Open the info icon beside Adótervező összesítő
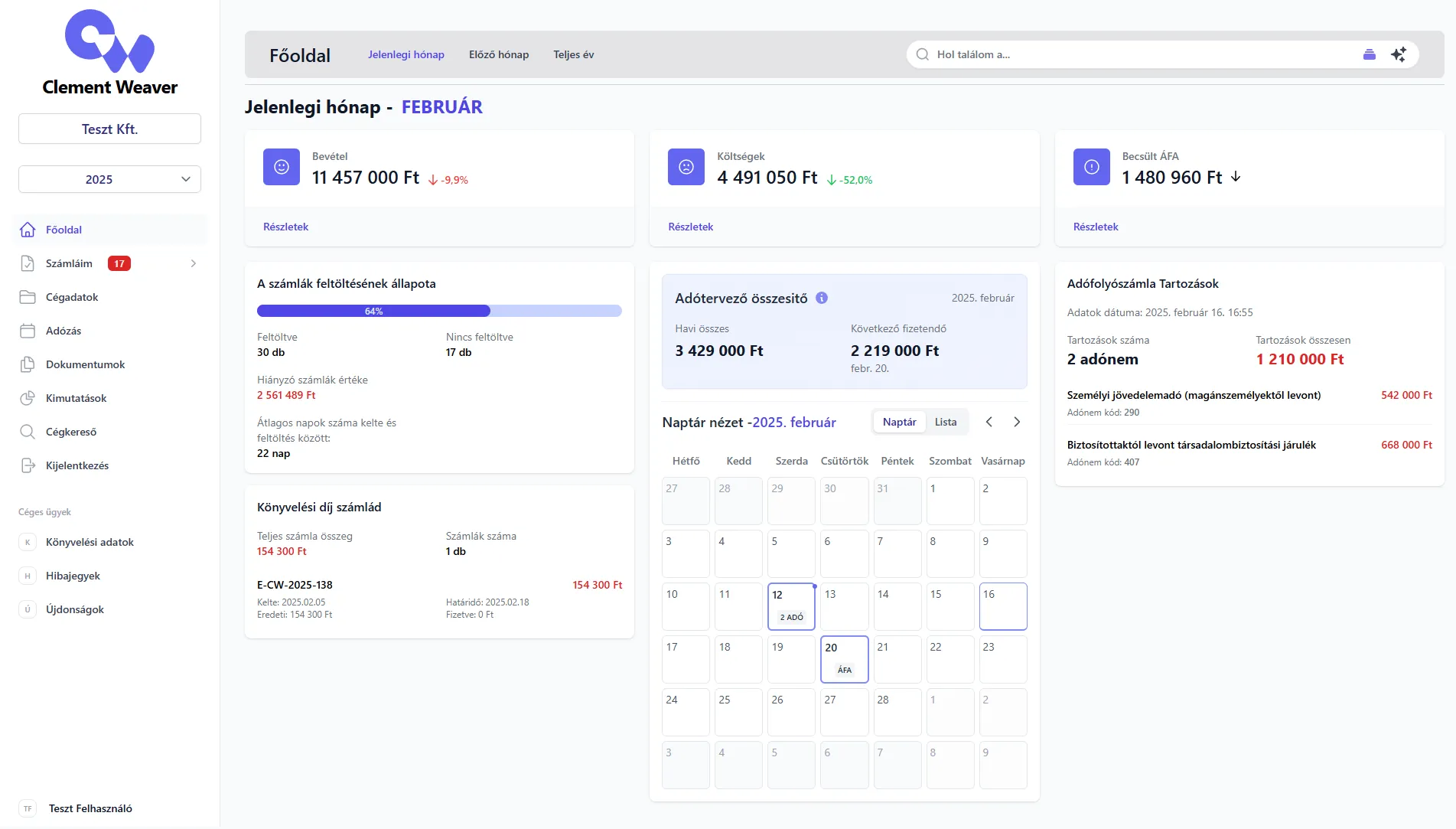Image resolution: width=1456 pixels, height=829 pixels. coord(822,298)
